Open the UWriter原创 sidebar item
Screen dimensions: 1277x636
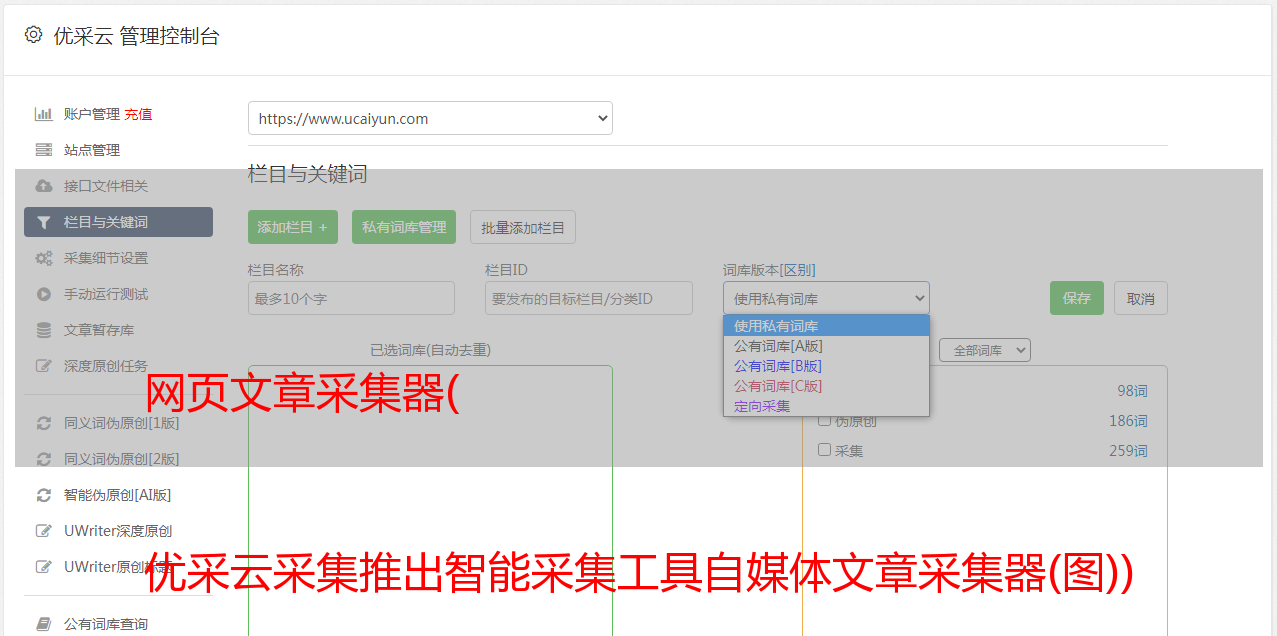click(118, 567)
